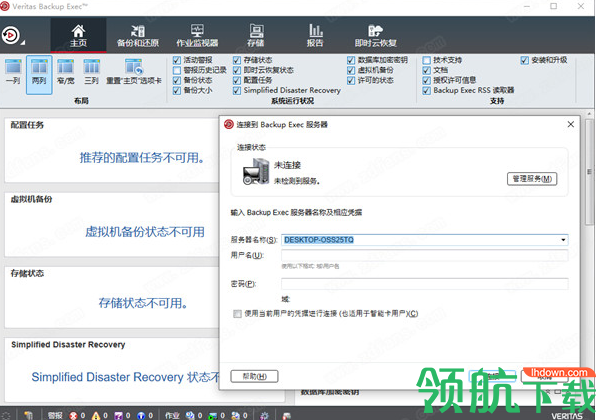Click 虚拟机备份状态不可用 text

(x=145, y=231)
